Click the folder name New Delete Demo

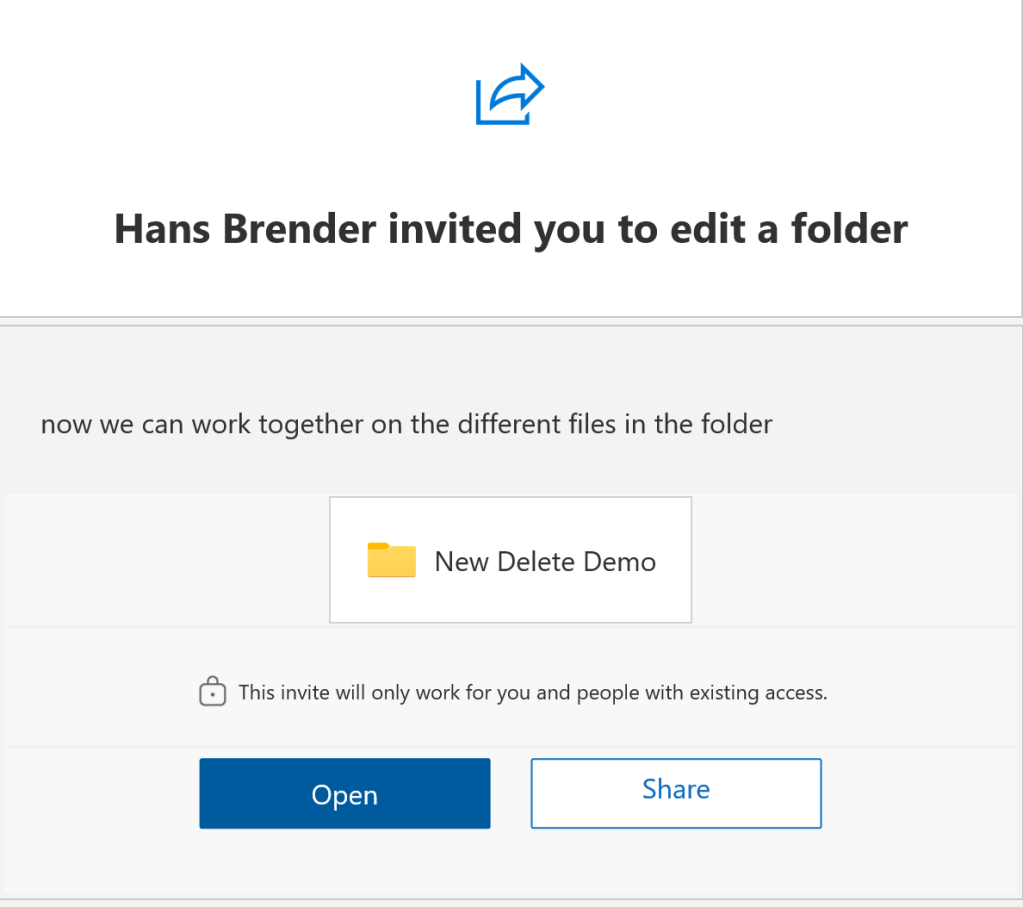544,561
